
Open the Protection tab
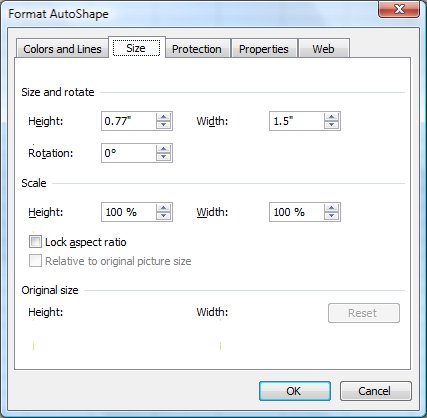tap(197, 49)
